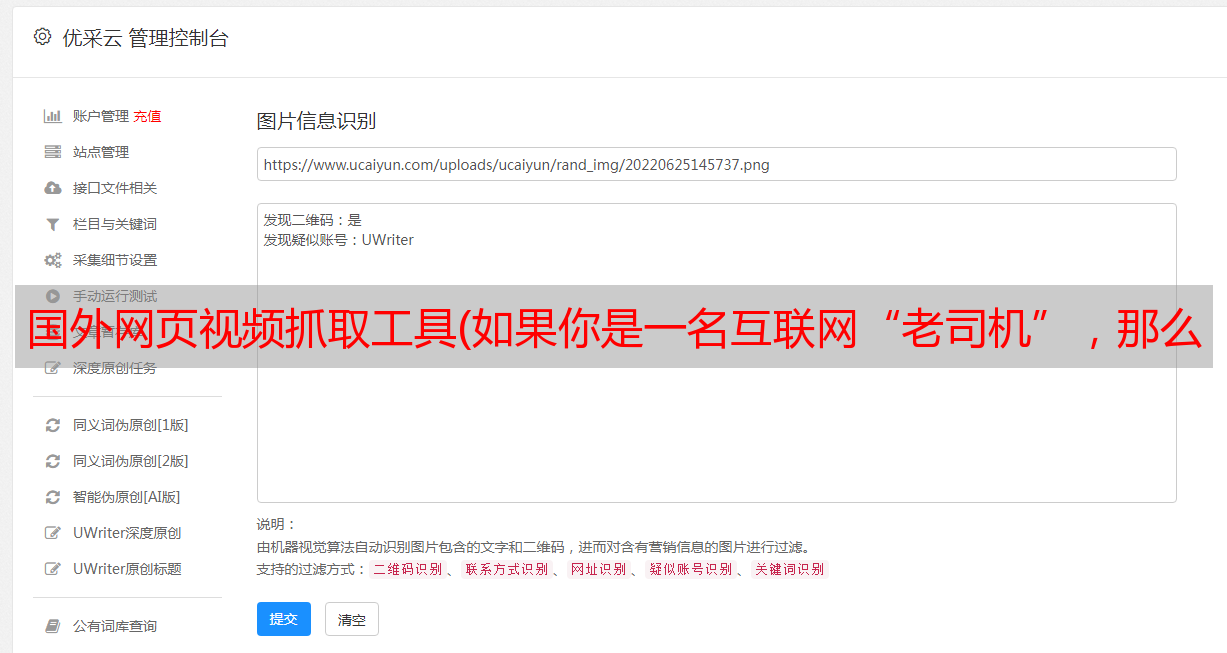Click the edit icon beside UWriter深度原创
Viewport: 1227px width, 653px height.
53,533
